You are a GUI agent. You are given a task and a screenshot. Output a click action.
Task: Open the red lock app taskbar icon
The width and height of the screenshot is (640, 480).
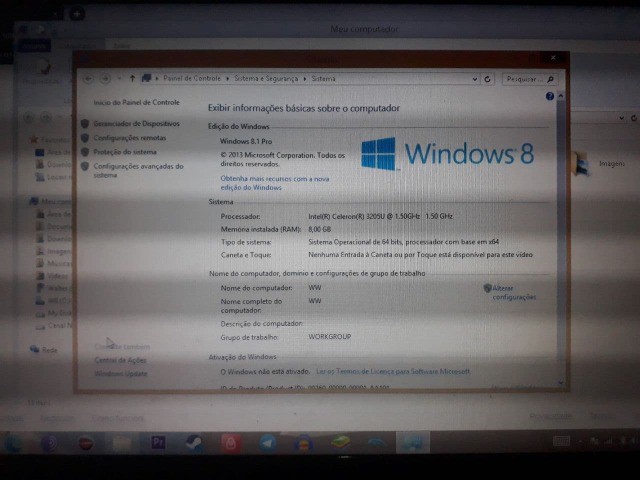pos(231,443)
